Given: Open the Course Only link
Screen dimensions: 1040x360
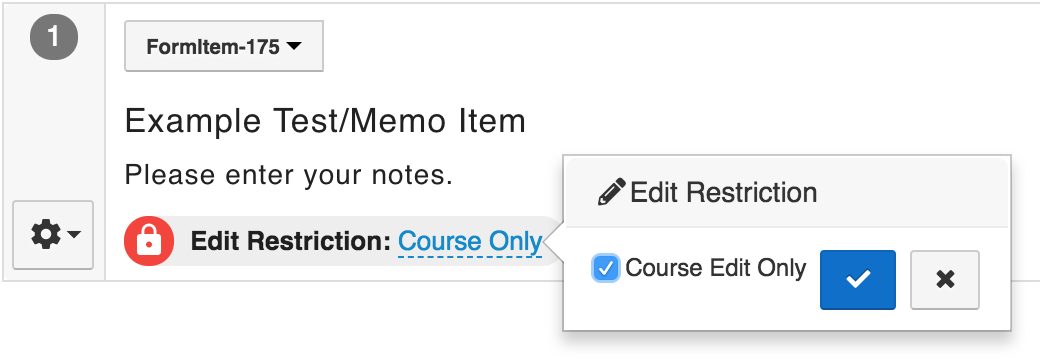Looking at the screenshot, I should (470, 242).
